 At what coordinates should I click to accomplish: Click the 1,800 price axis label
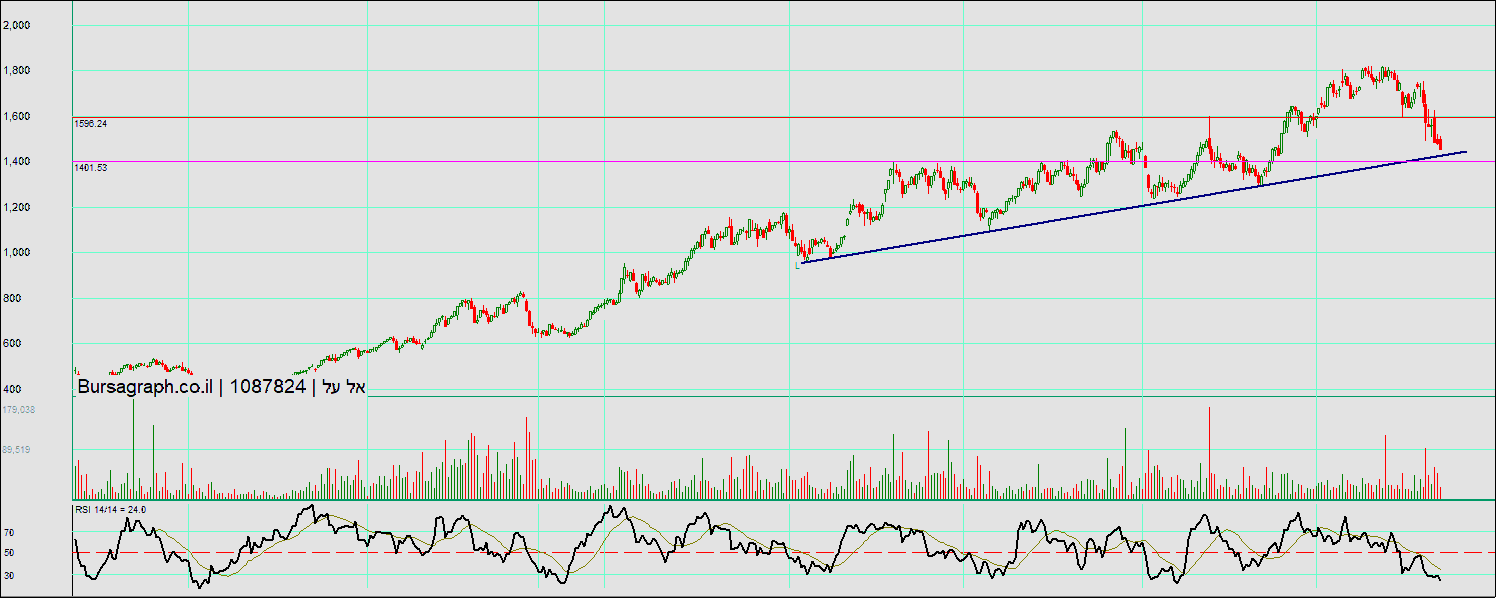click(16, 71)
